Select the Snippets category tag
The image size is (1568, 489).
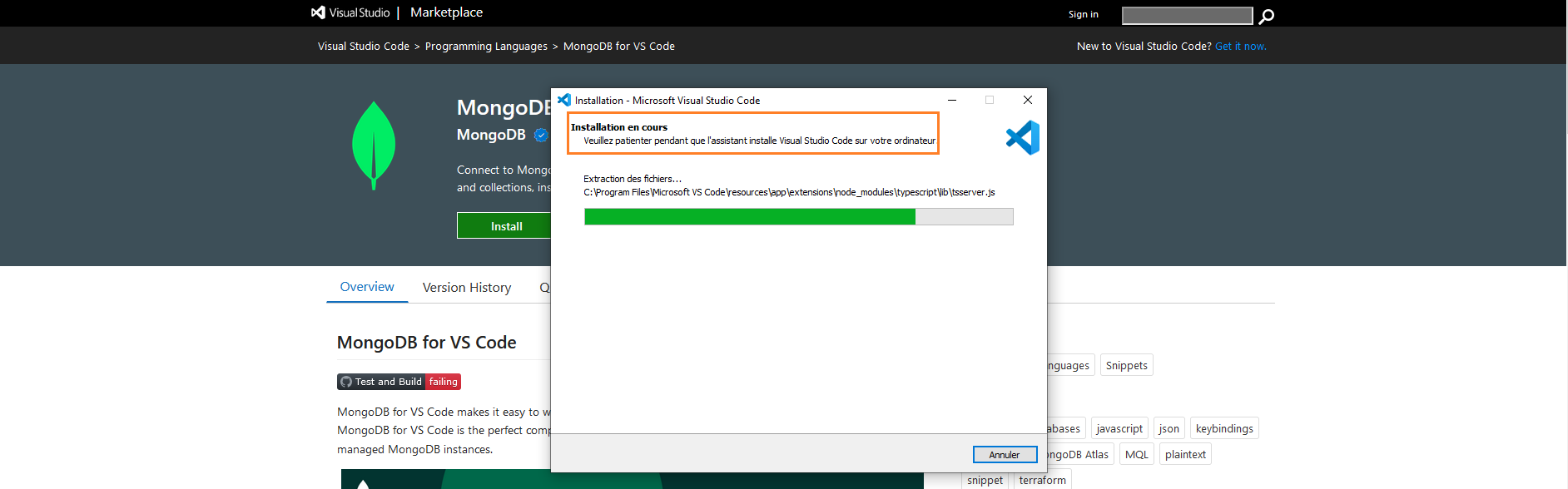click(1126, 366)
